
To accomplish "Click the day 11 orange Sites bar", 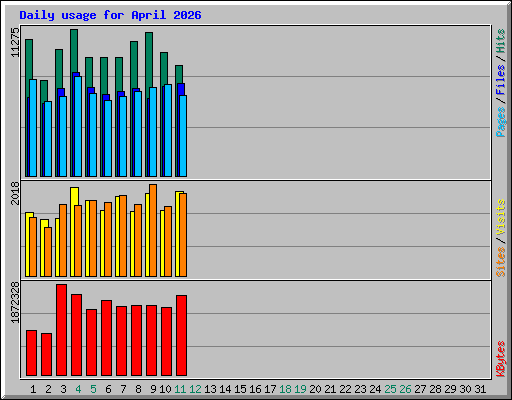I will [183, 235].
